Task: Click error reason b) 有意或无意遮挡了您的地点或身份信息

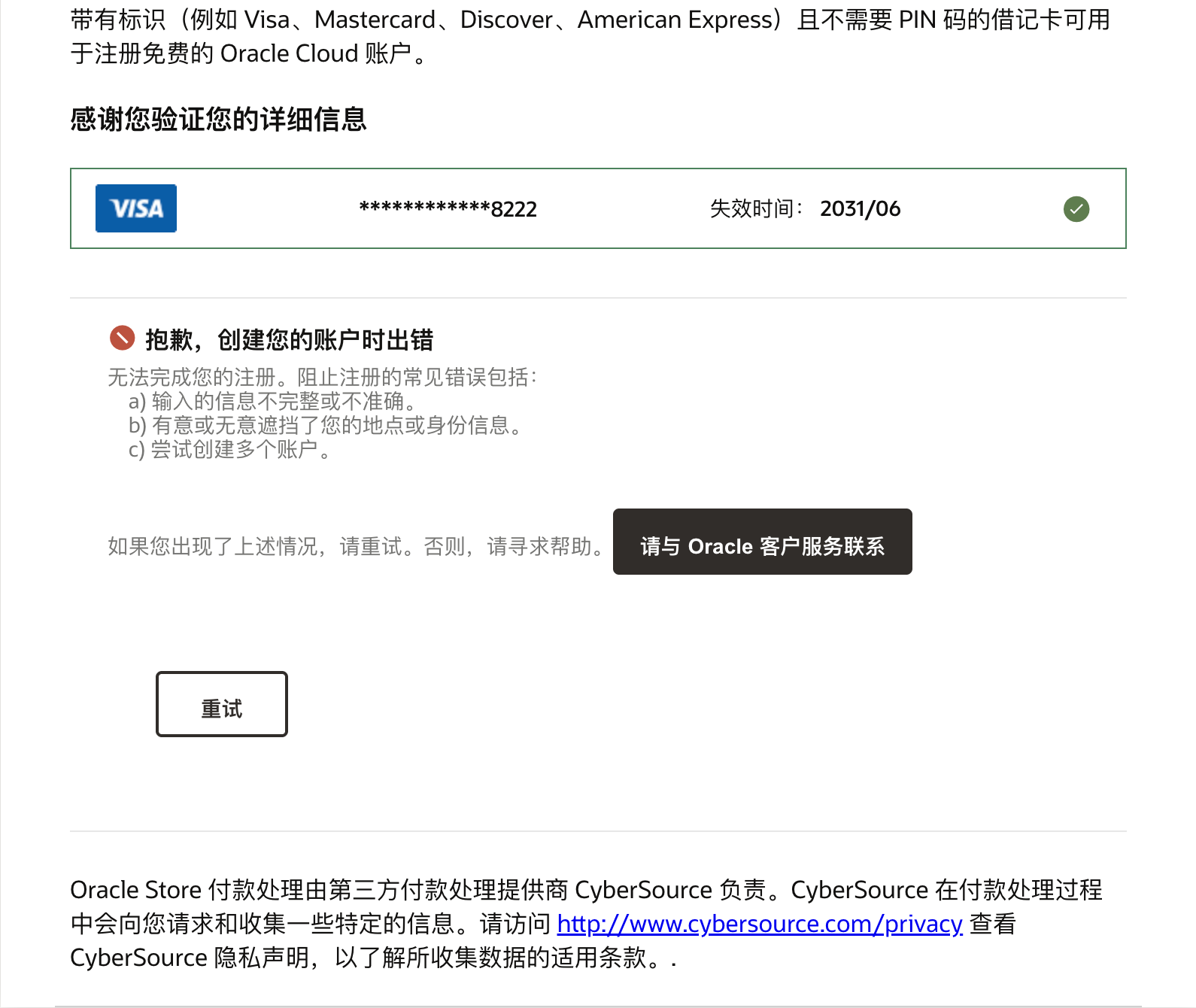Action: pyautogui.click(x=325, y=425)
